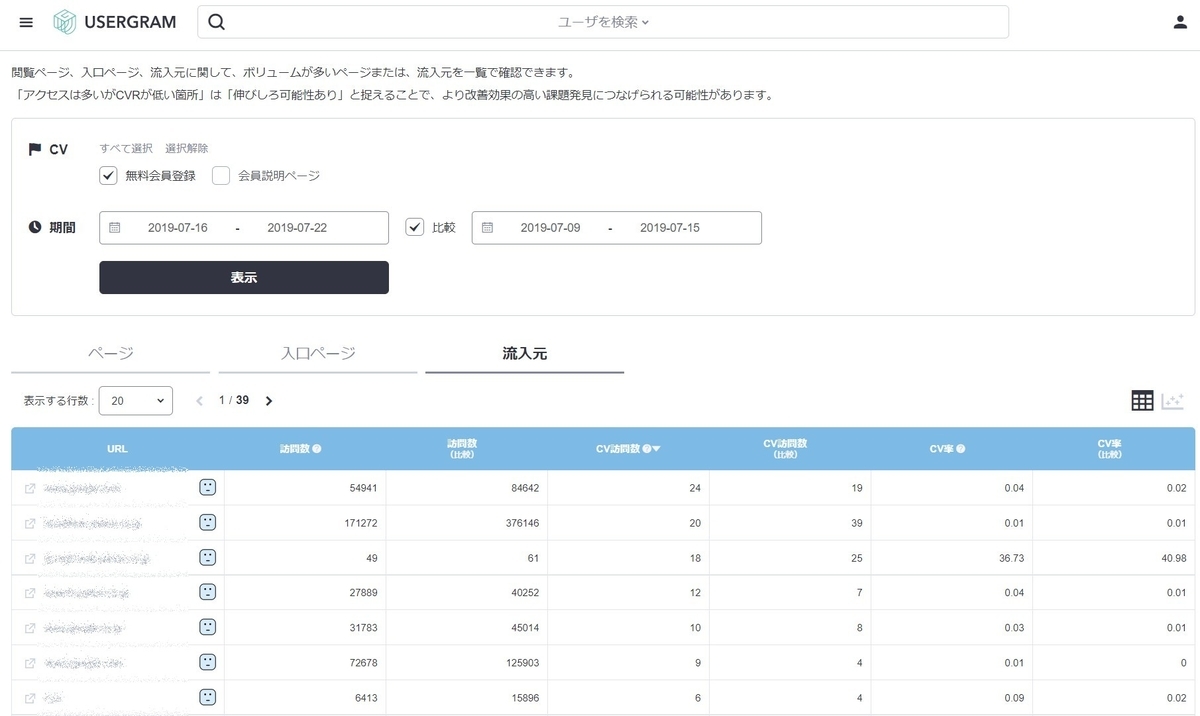This screenshot has width=1200, height=716.
Task: Open end date 2019-07-22 field
Action: point(297,228)
